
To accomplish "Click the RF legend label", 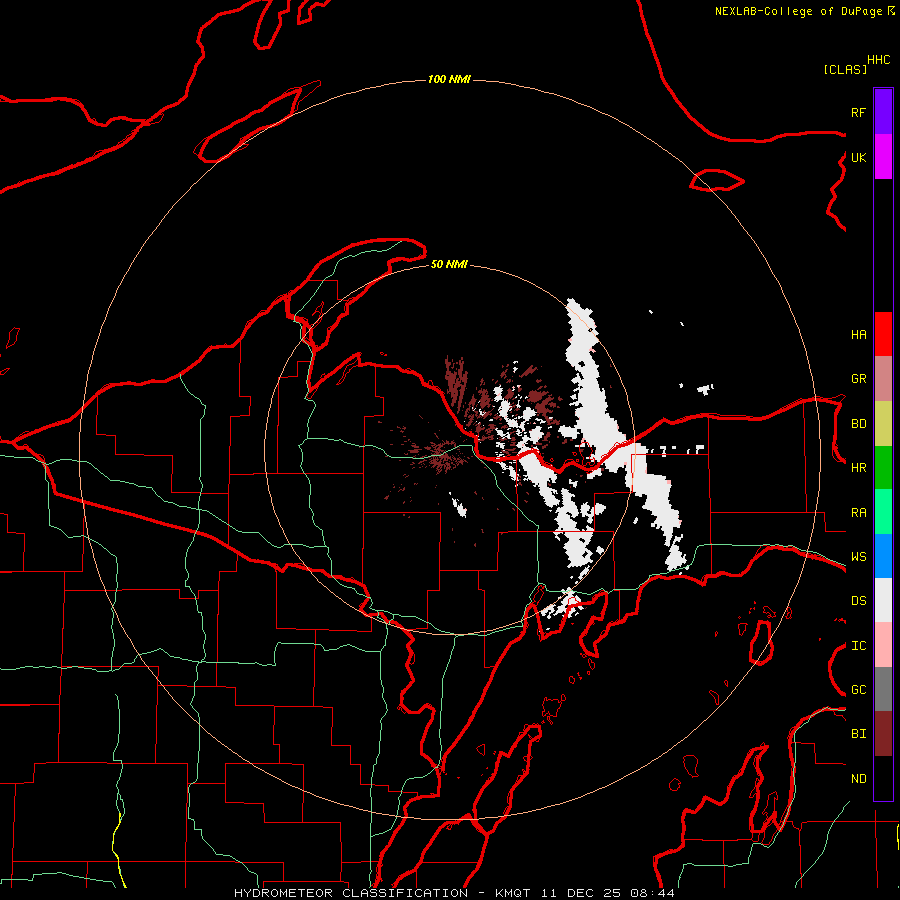I will [859, 112].
